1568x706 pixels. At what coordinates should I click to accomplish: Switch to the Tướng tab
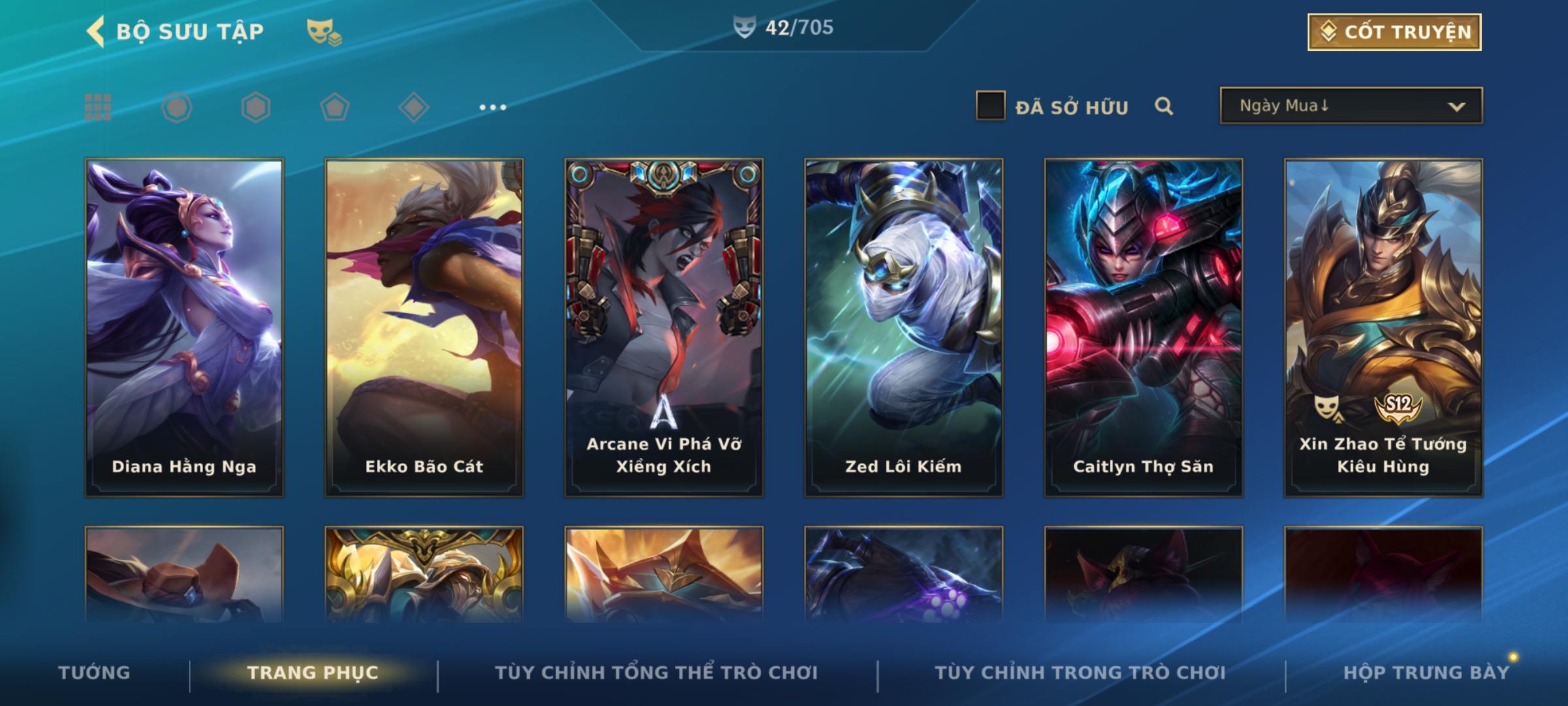(x=94, y=672)
